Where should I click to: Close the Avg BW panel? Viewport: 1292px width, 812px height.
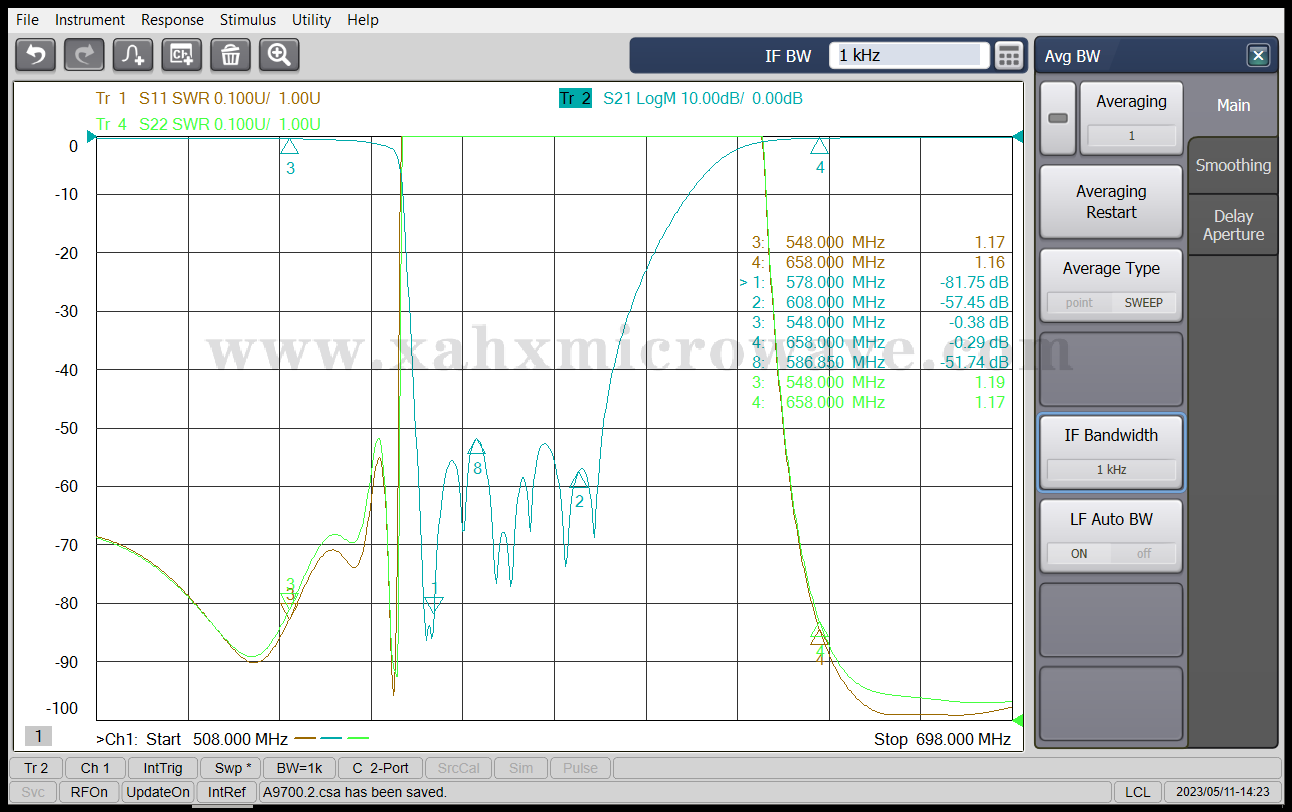(x=1258, y=56)
